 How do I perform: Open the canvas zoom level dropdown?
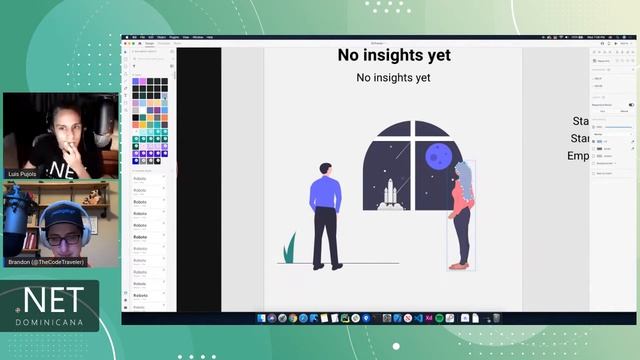click(x=625, y=43)
